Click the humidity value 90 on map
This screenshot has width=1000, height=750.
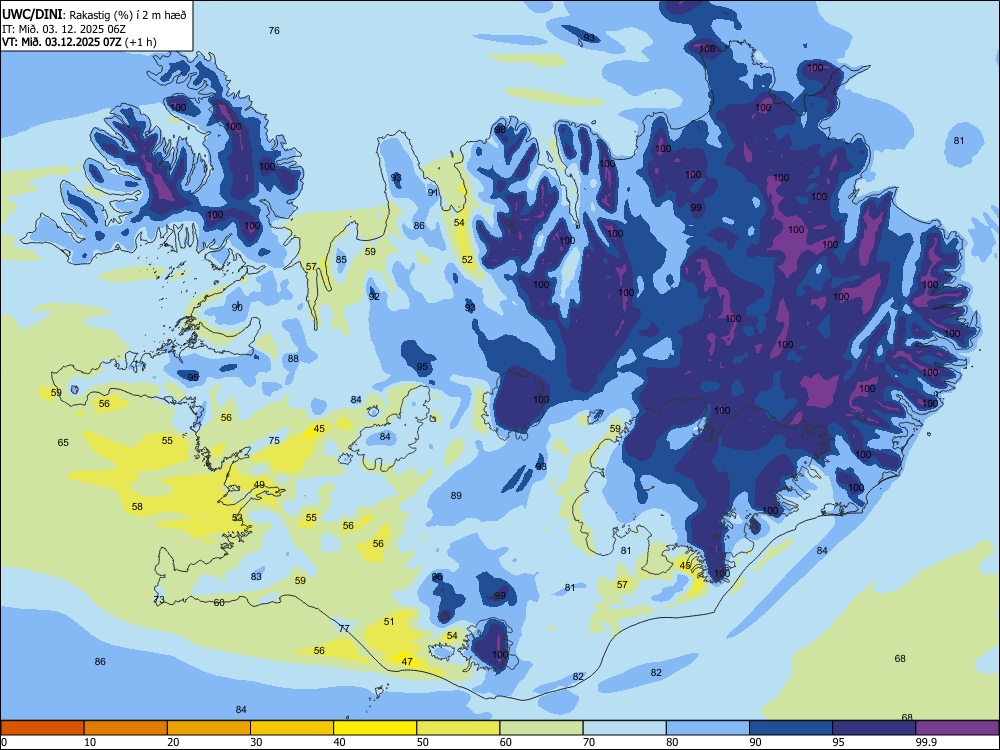[237, 307]
